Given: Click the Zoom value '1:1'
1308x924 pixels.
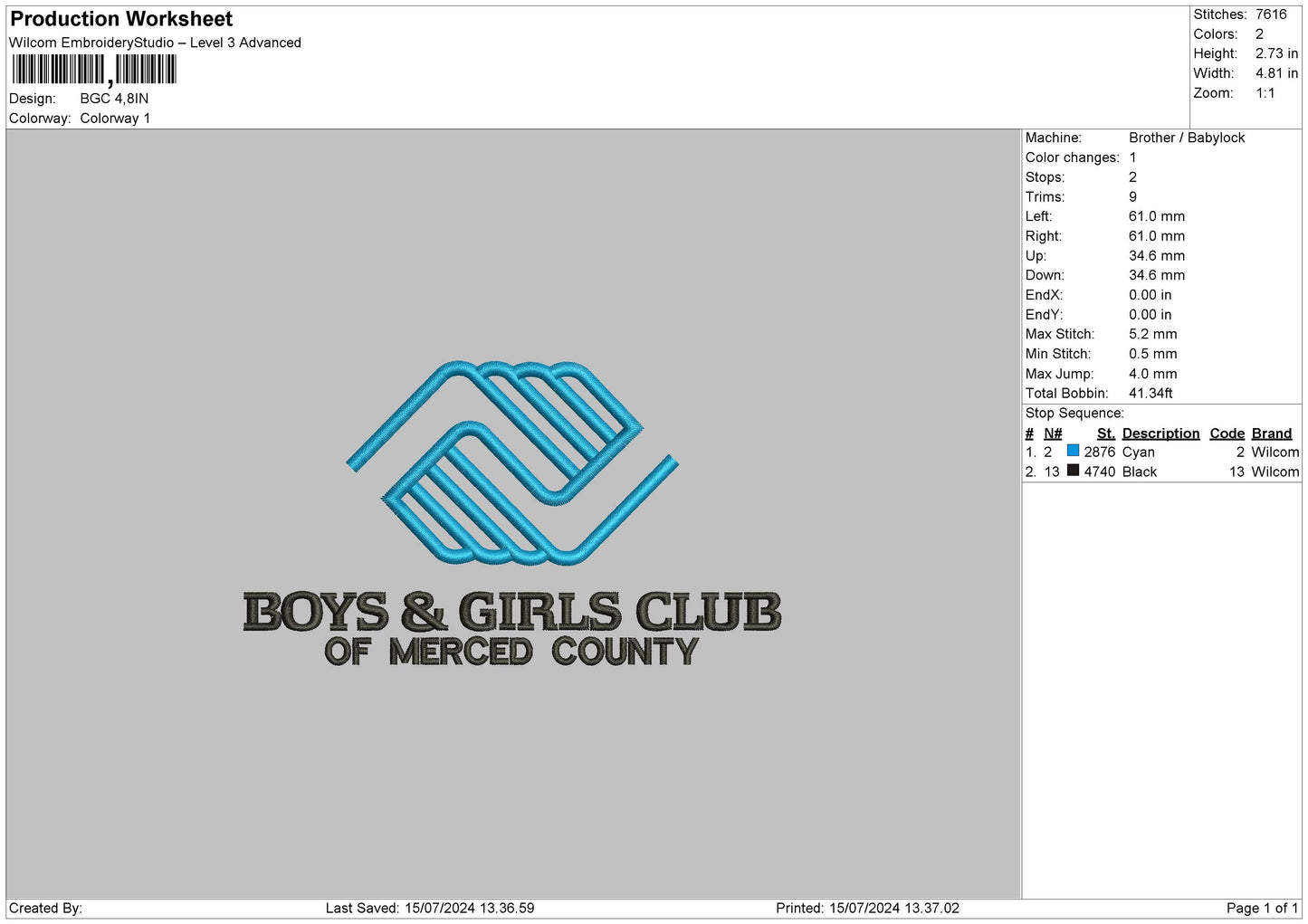Looking at the screenshot, I should click(1265, 93).
